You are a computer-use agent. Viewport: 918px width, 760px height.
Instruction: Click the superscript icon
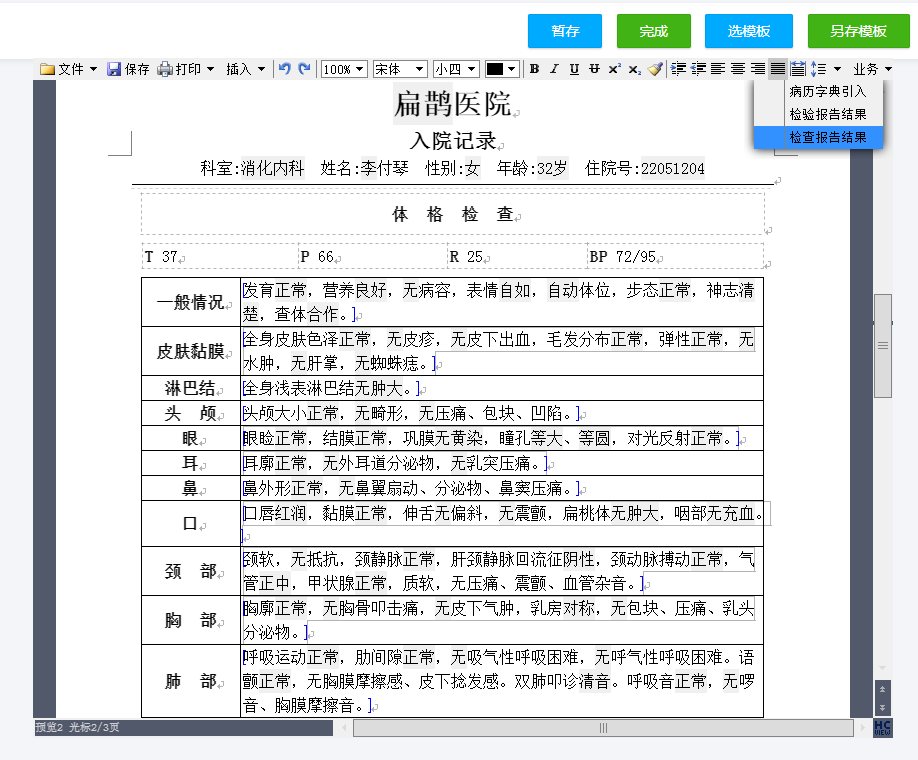click(x=614, y=69)
